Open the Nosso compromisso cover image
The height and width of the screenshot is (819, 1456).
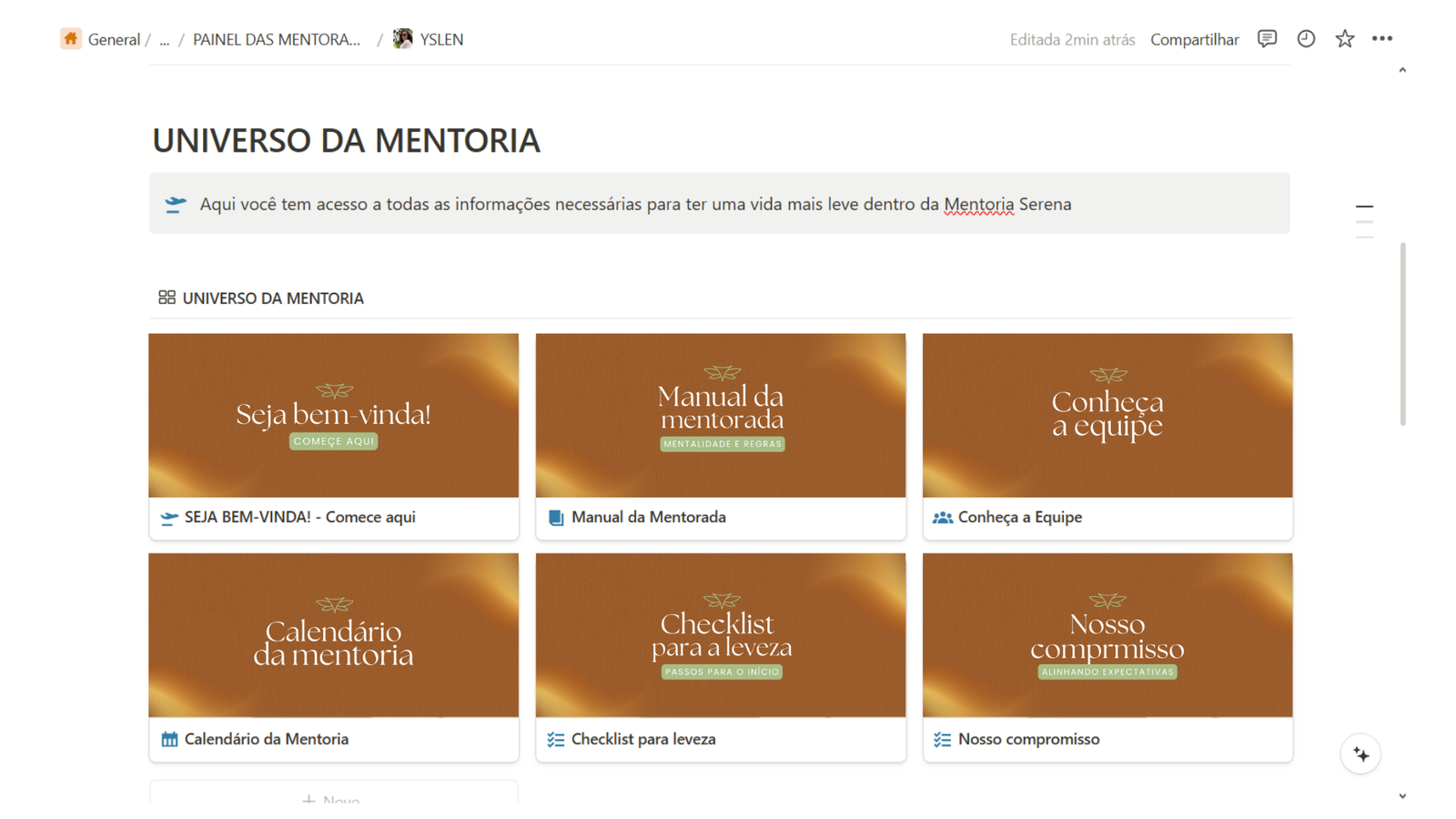point(1107,635)
